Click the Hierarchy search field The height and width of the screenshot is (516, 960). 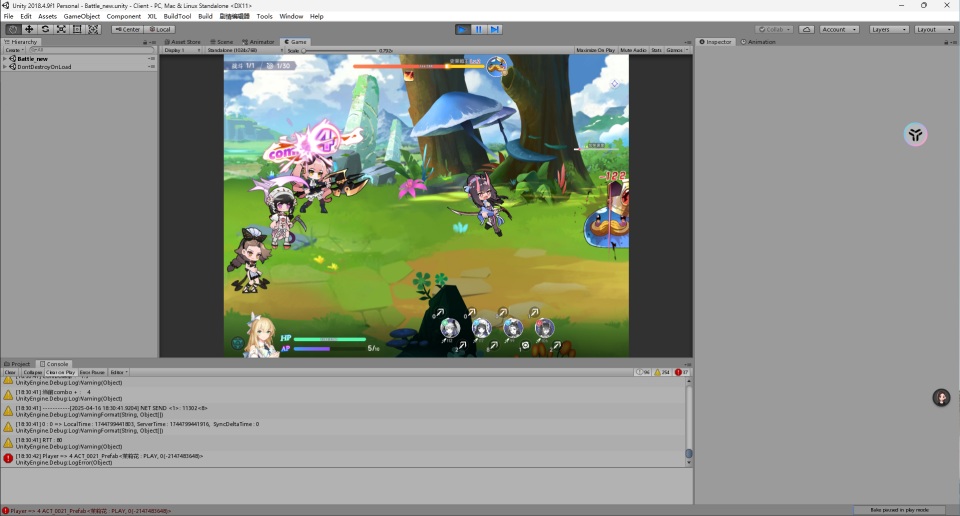91,50
